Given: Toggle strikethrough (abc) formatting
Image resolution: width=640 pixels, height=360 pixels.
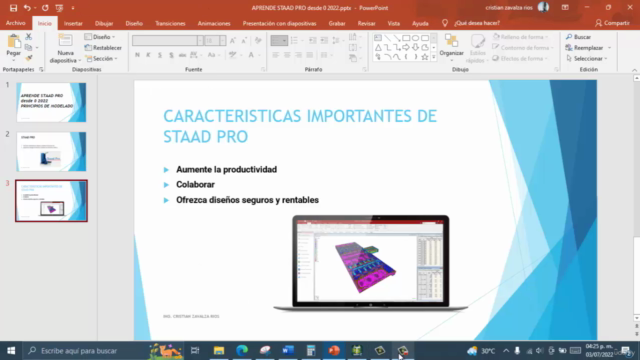Looking at the screenshot, I should (x=182, y=55).
